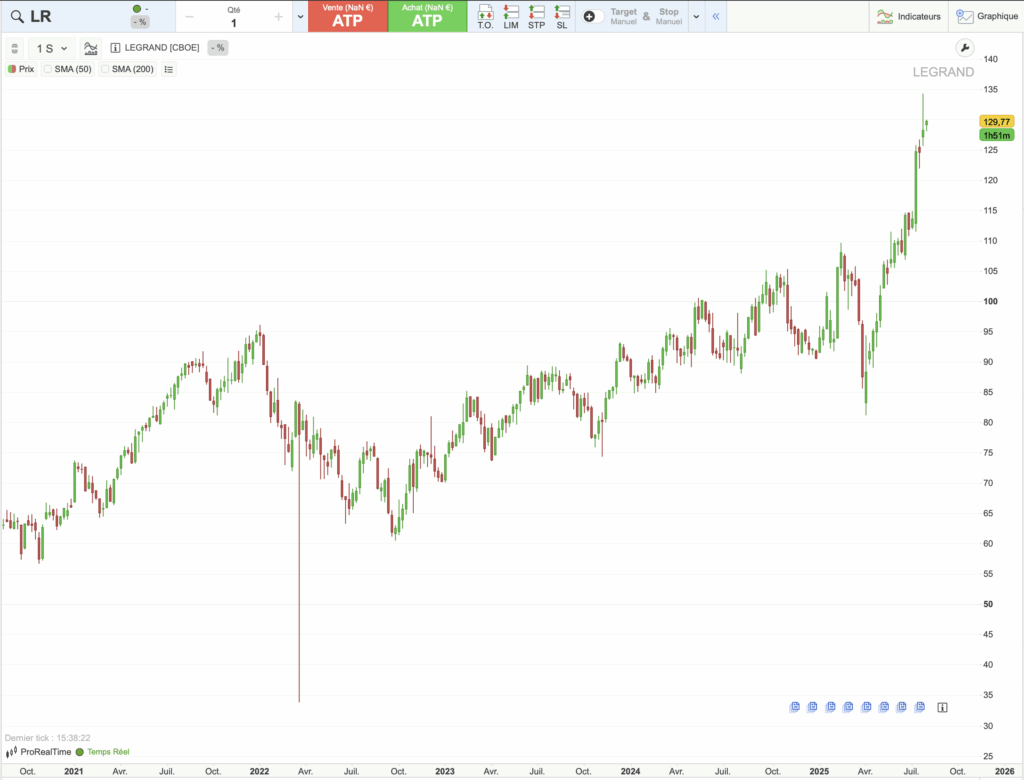
Task: Select the T.O. order type icon
Action: pos(485,16)
